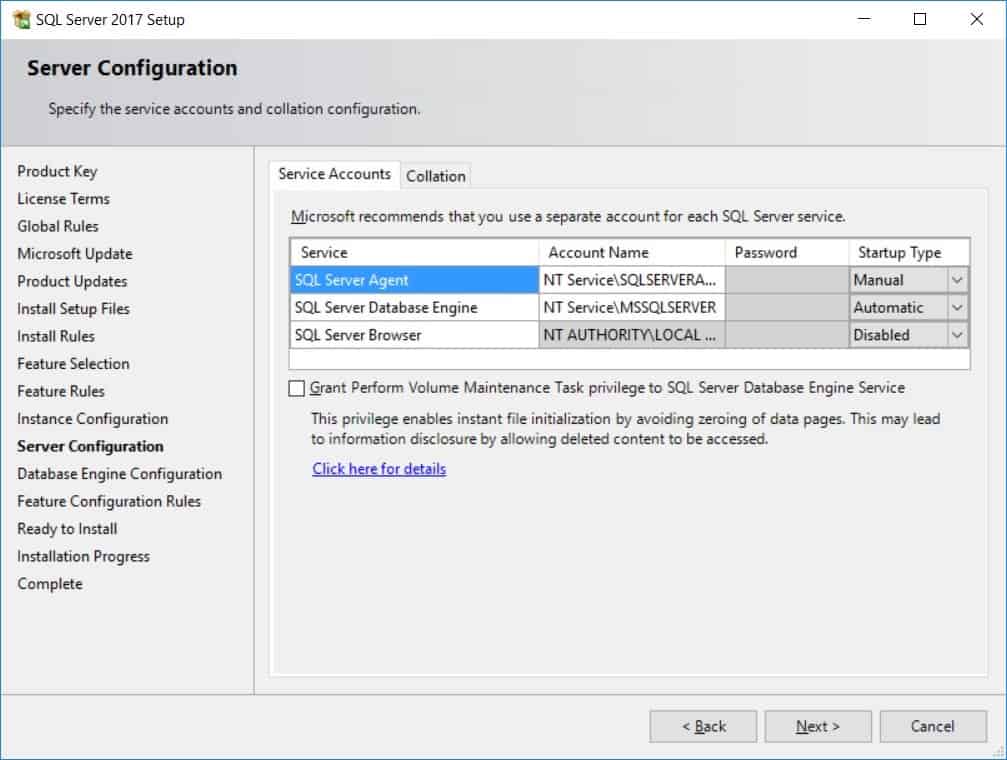Click Feature Selection step
The image size is (1007, 760).
pos(73,364)
